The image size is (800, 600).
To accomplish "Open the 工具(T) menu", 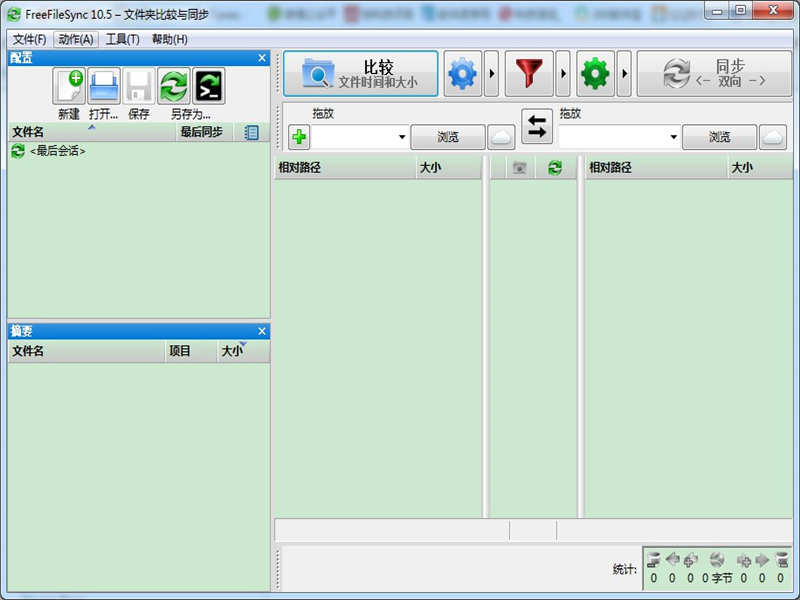I will 122,39.
